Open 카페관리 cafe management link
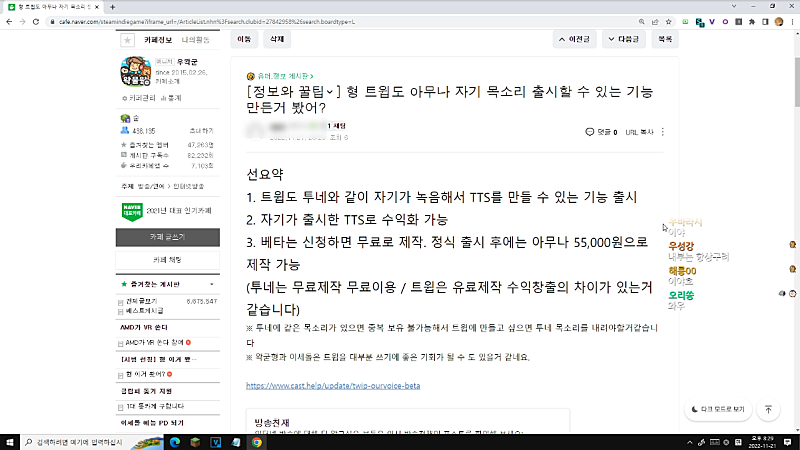 (x=139, y=98)
